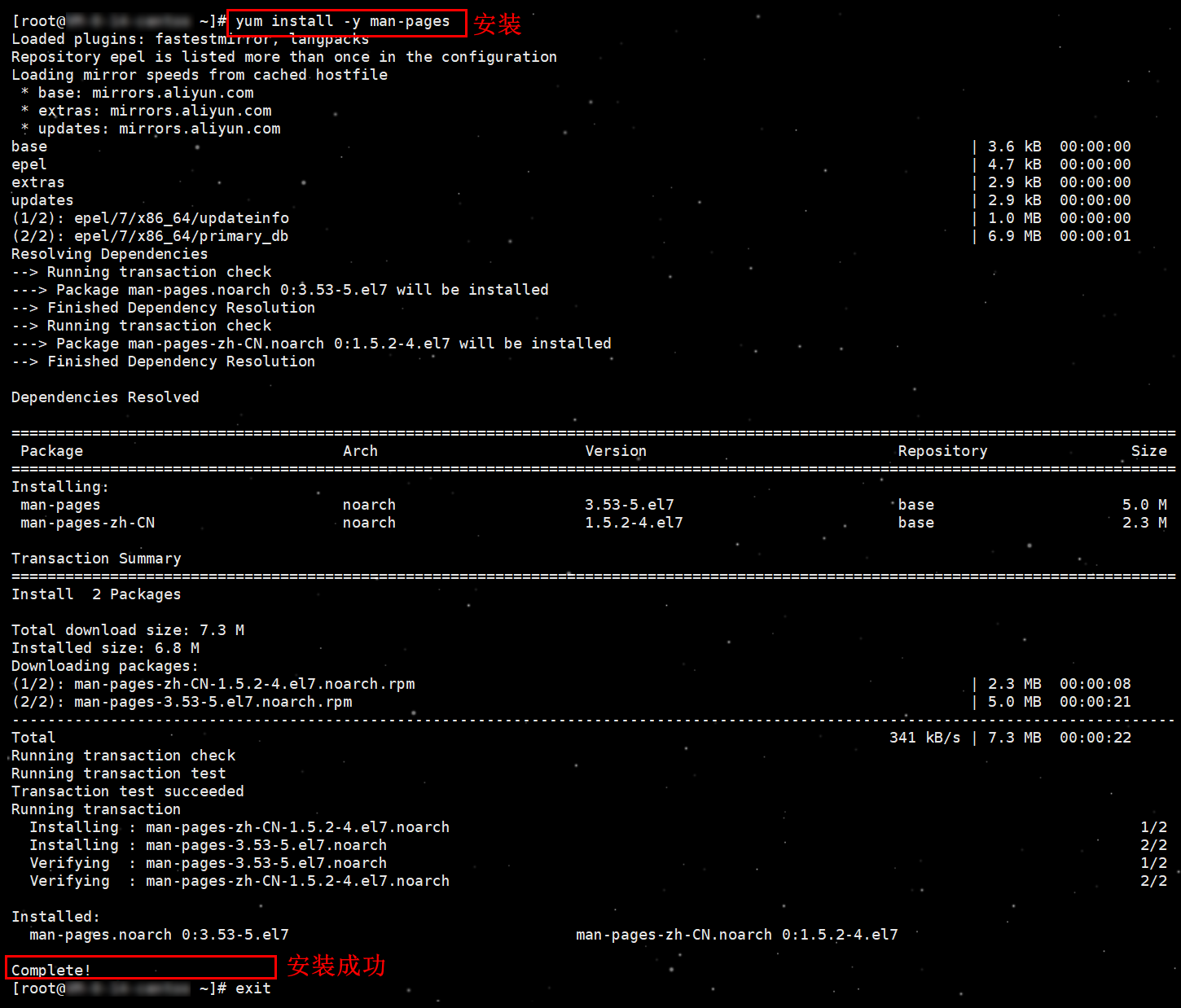
Task: Click the '(1/2): epel/7/x86_64/updateinfo' line
Action: (x=151, y=218)
